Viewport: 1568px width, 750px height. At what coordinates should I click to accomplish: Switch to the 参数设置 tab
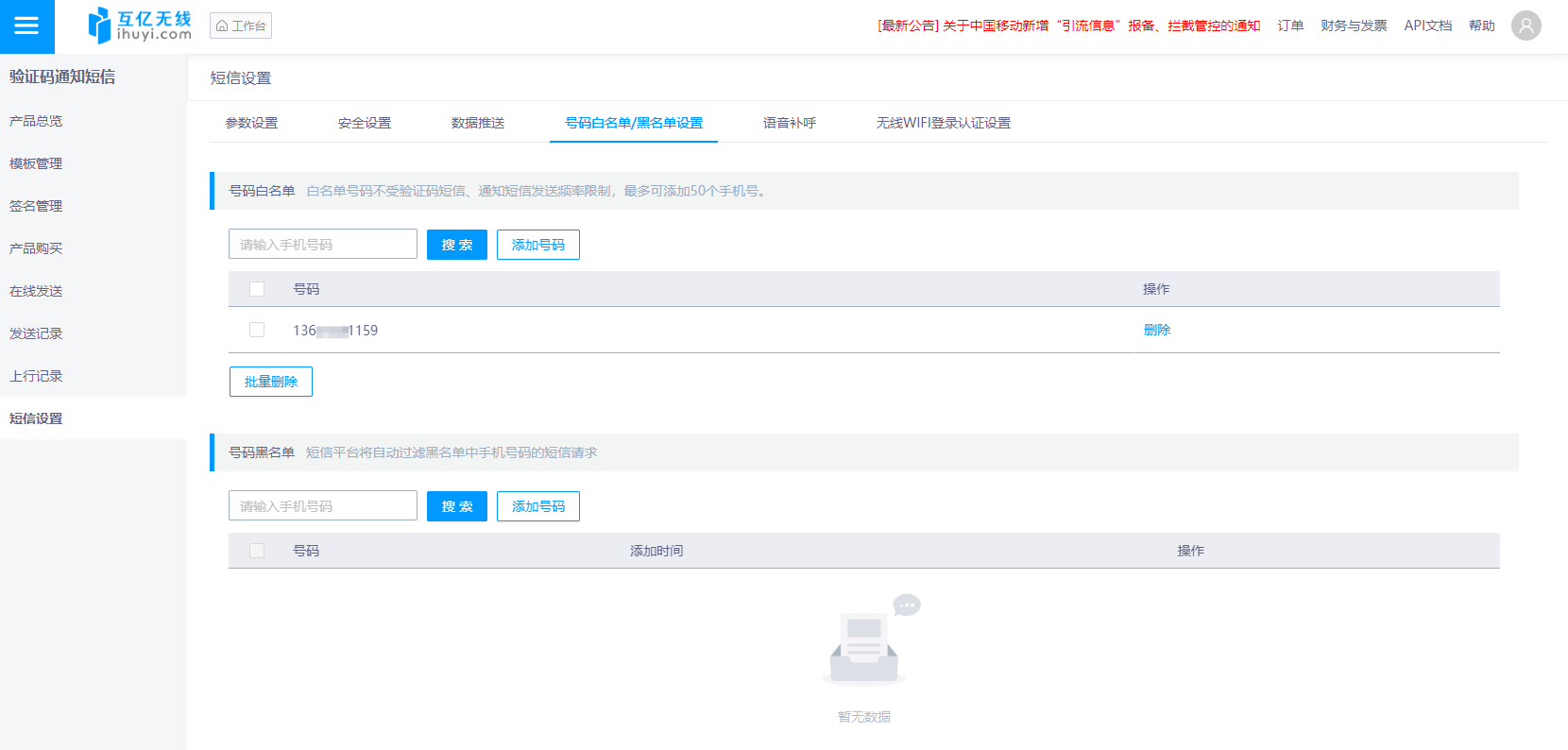[x=251, y=123]
